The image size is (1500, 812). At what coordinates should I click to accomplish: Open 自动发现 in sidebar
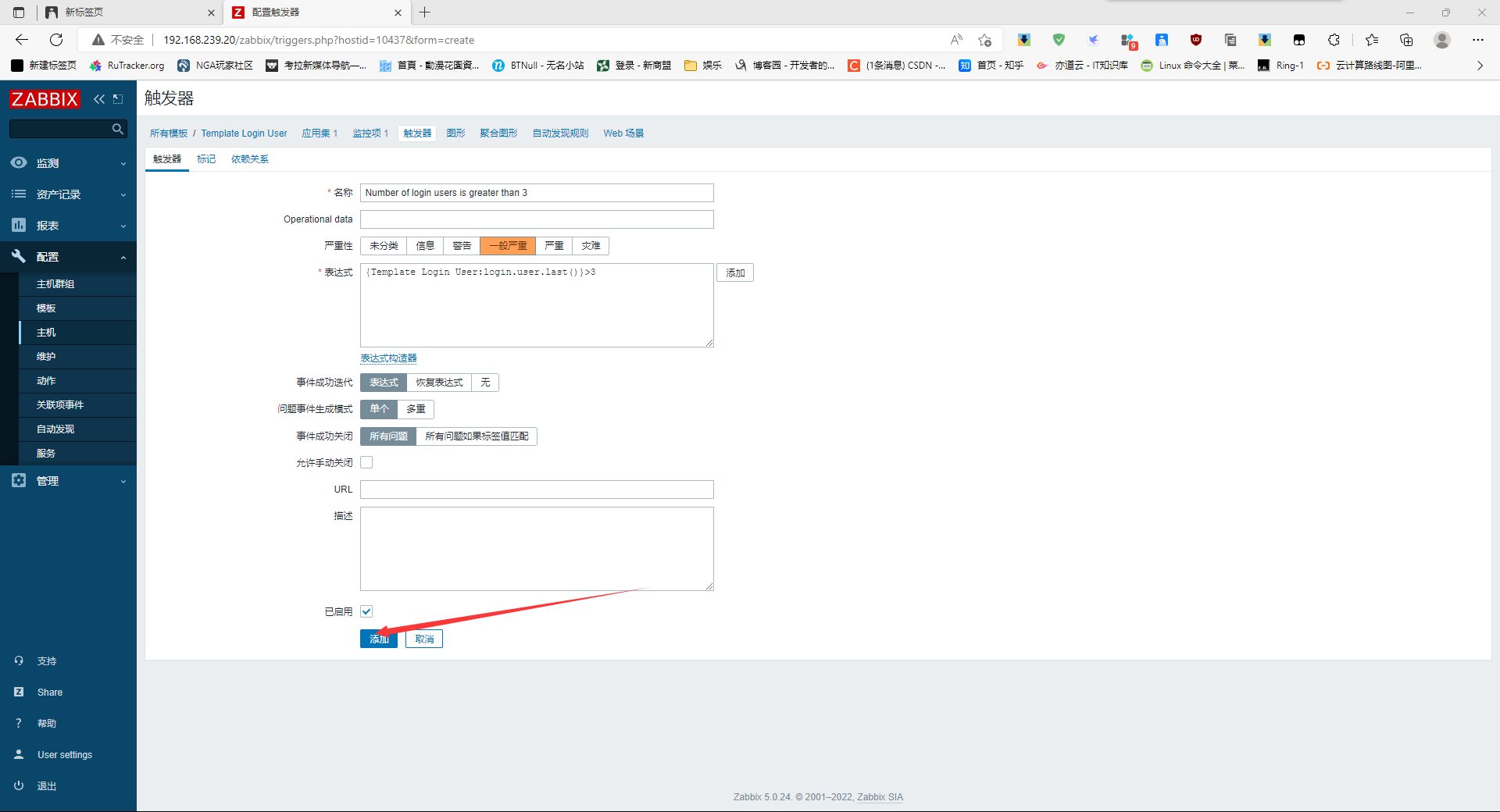click(x=55, y=429)
